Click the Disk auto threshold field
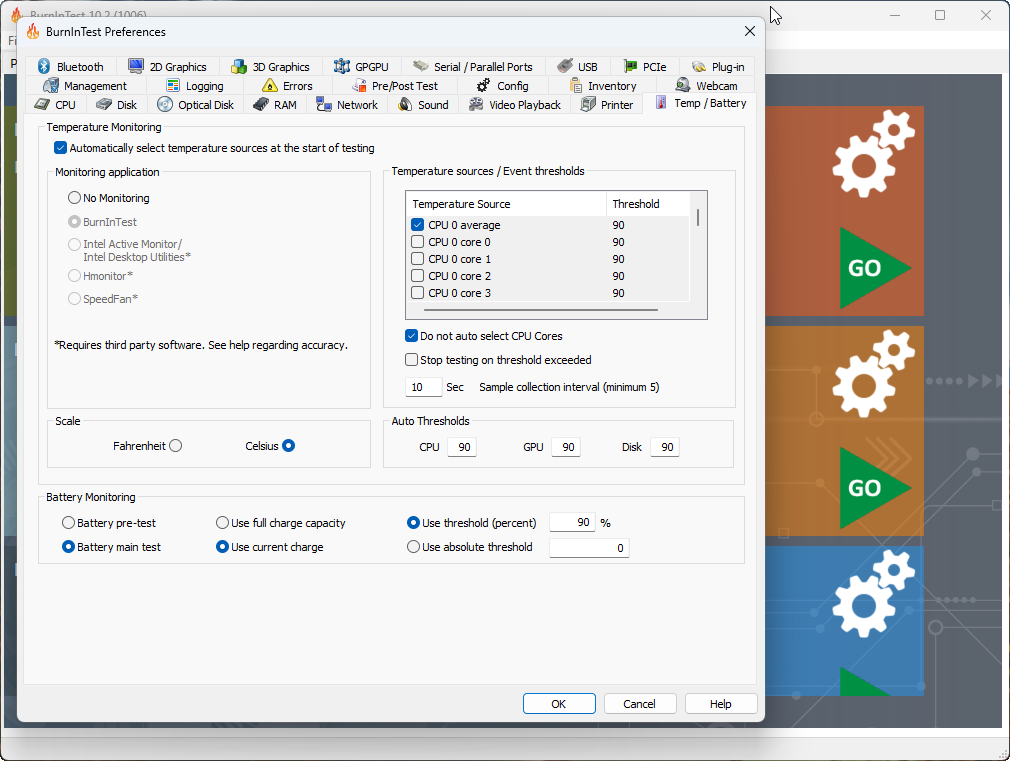Image resolution: width=1010 pixels, height=761 pixels. (x=665, y=447)
